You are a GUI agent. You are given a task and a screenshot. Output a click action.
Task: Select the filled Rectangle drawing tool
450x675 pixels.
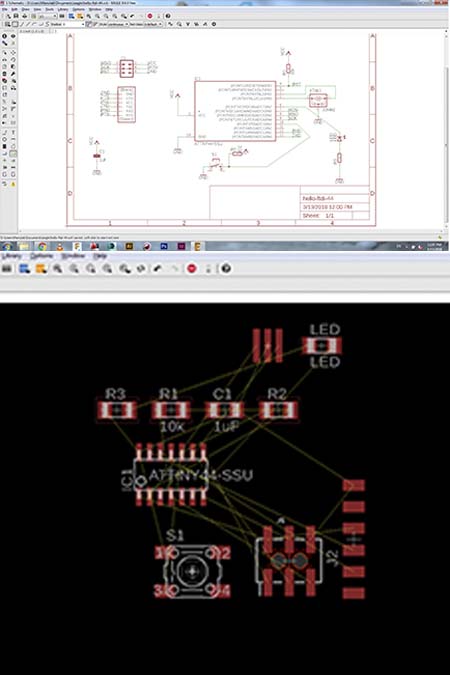(x=4, y=146)
